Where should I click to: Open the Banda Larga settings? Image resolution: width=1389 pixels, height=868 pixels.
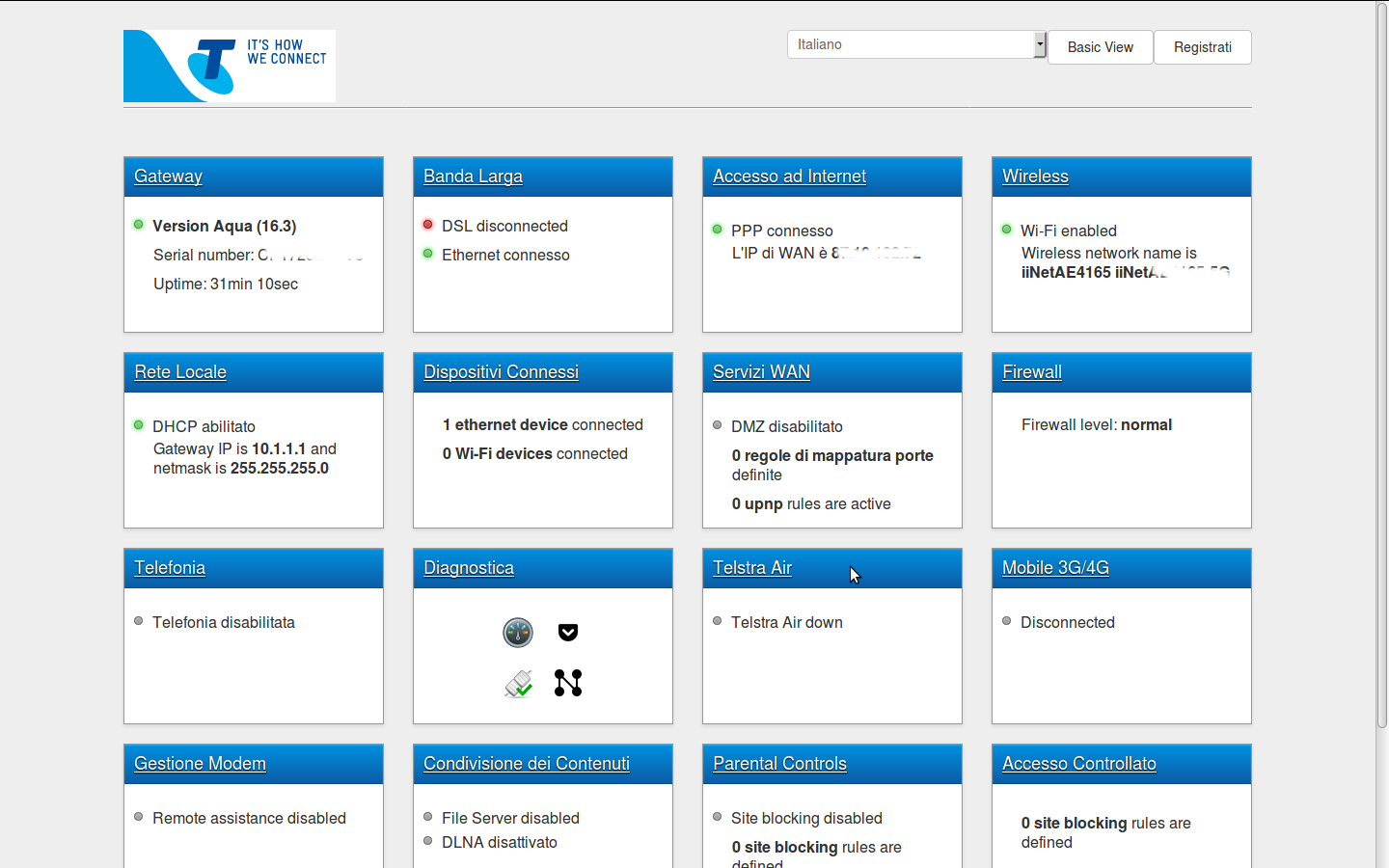point(474,176)
